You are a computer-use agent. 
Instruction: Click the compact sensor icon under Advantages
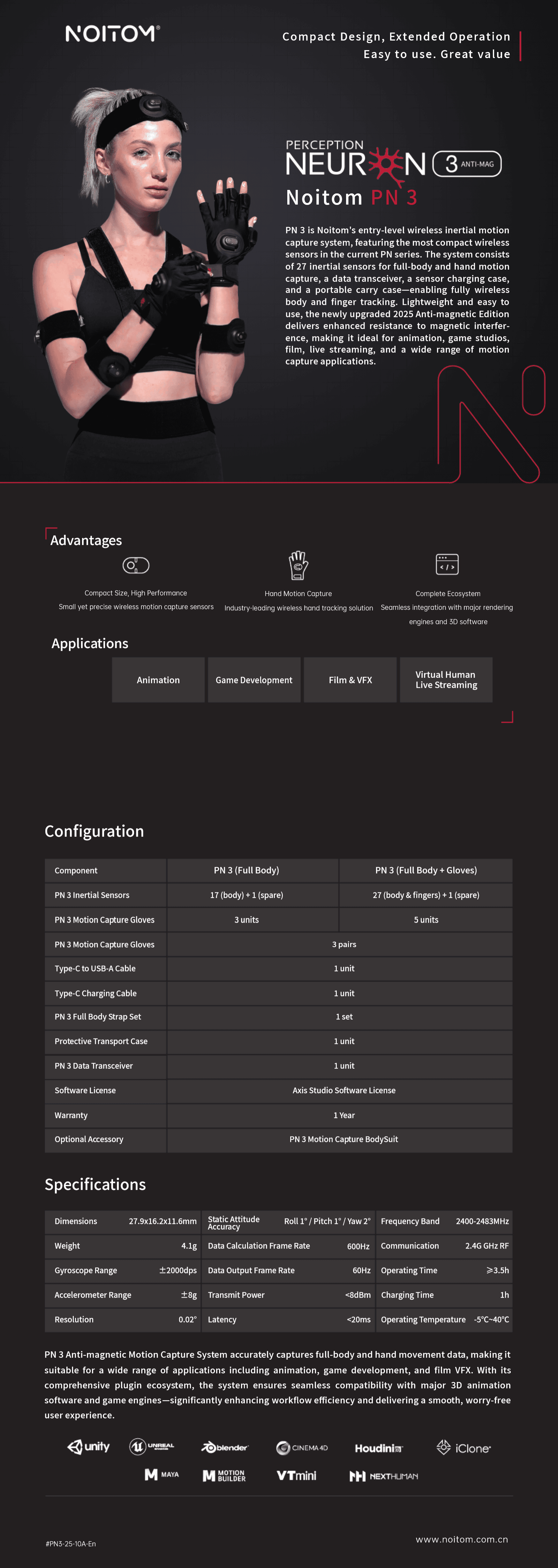[x=136, y=566]
